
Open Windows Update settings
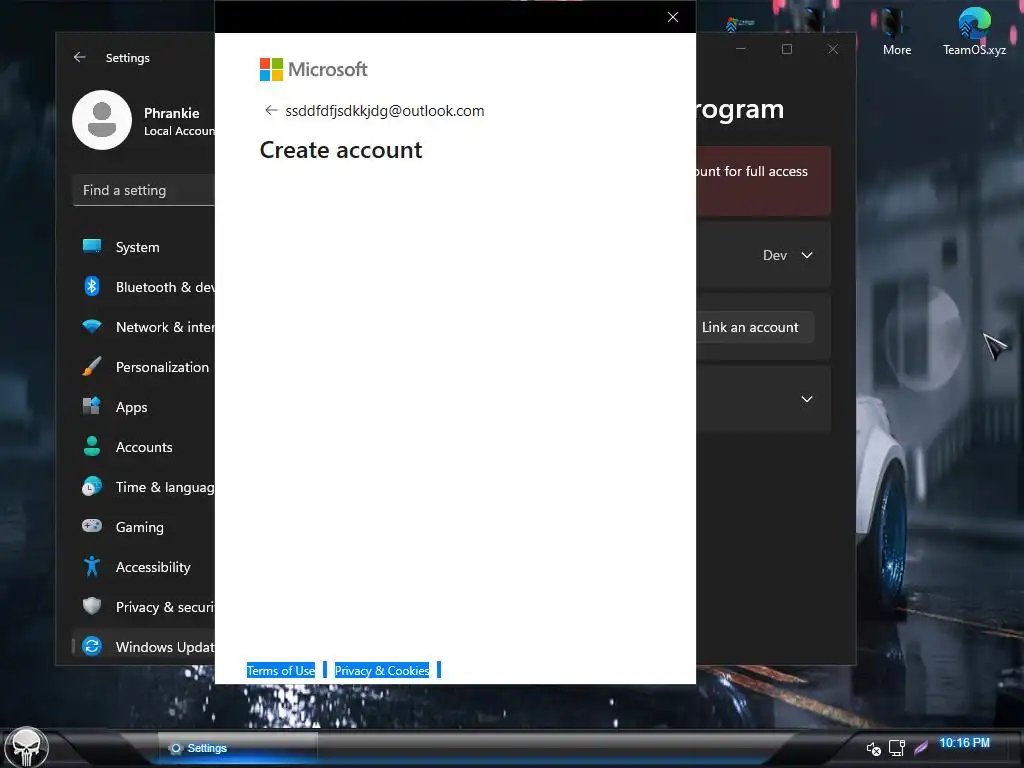[144, 647]
